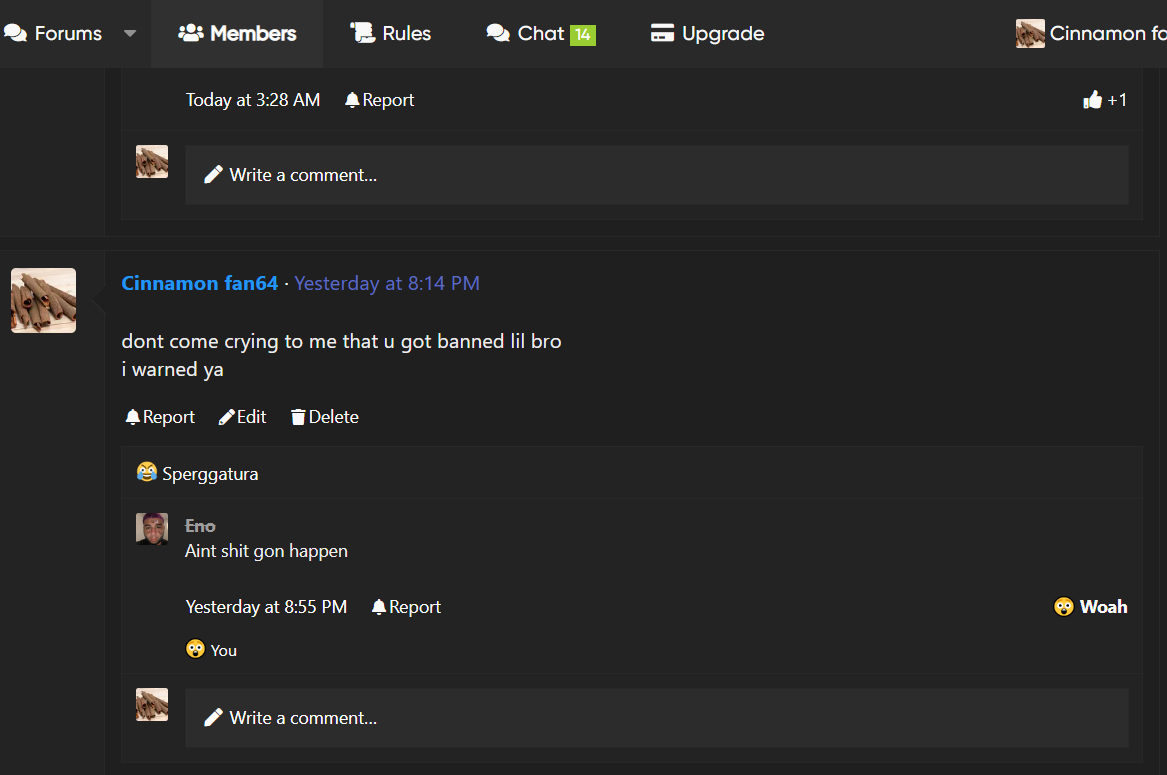Click Cinnamon fan64's cinnamon sticks avatar
The height and width of the screenshot is (775, 1167).
click(x=43, y=300)
